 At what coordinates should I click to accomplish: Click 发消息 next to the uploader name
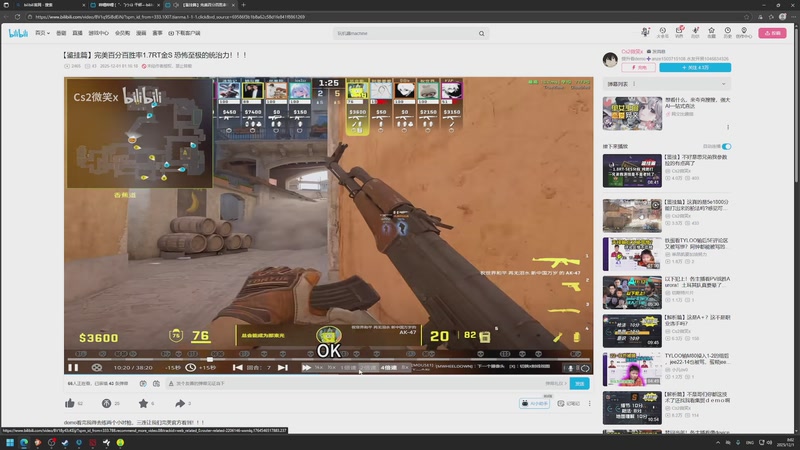[657, 52]
